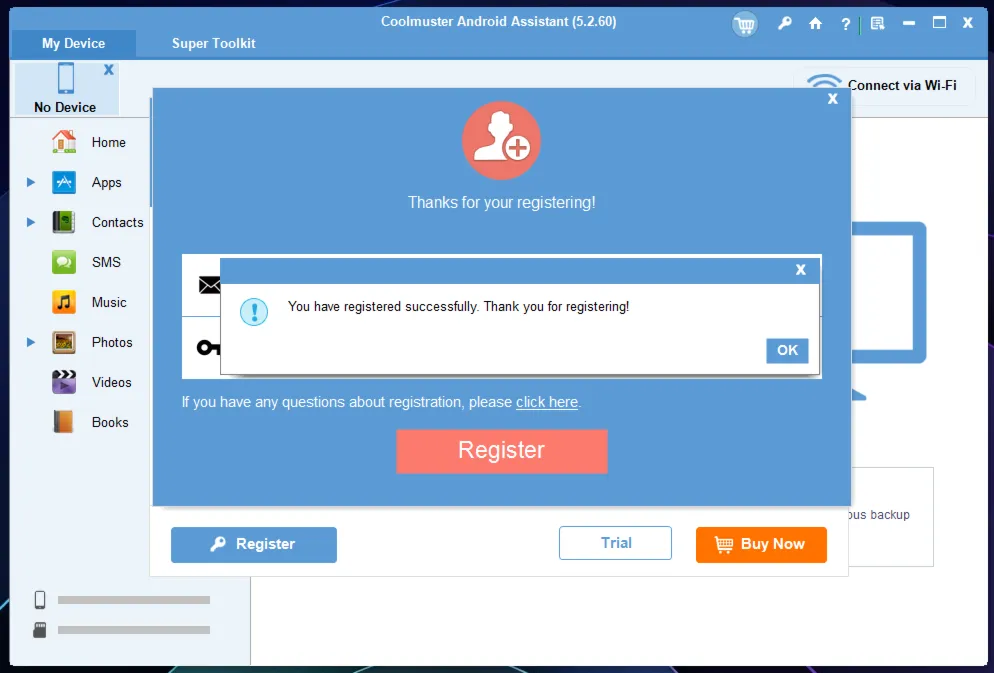Select the No Device phone icon
Image resolution: width=994 pixels, height=673 pixels.
tap(66, 79)
